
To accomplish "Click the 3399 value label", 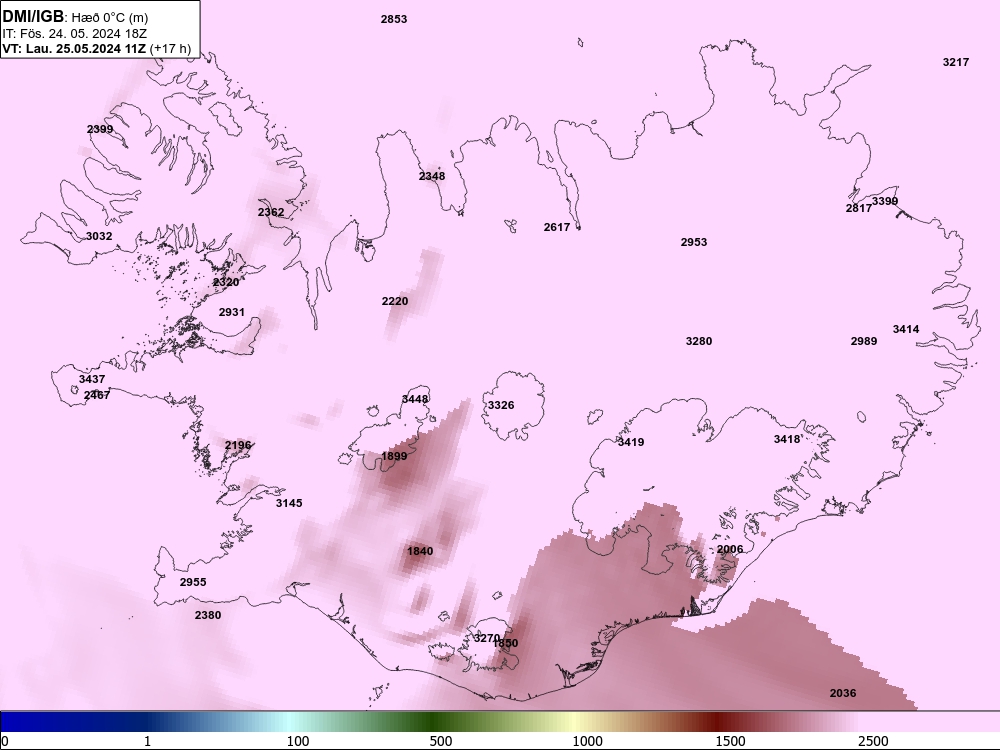I will [885, 201].
